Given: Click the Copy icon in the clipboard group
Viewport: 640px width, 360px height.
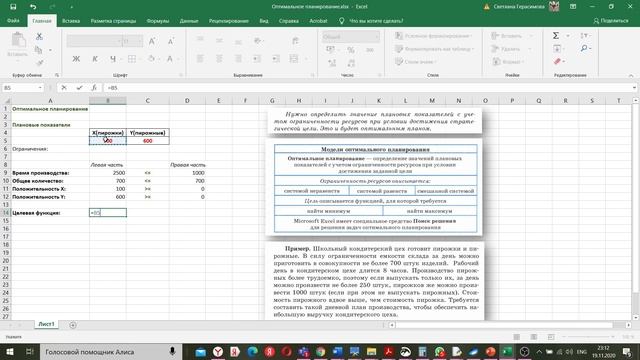Looking at the screenshot, I should (39, 50).
